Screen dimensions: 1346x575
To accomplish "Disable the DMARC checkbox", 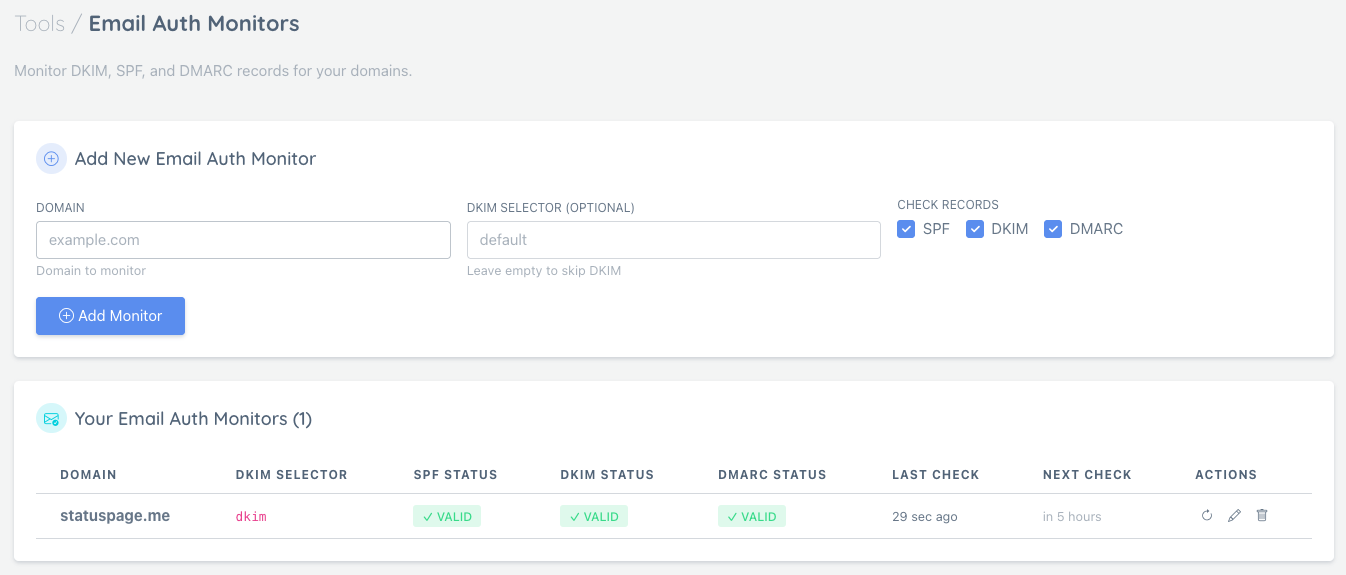I will pos(1053,229).
